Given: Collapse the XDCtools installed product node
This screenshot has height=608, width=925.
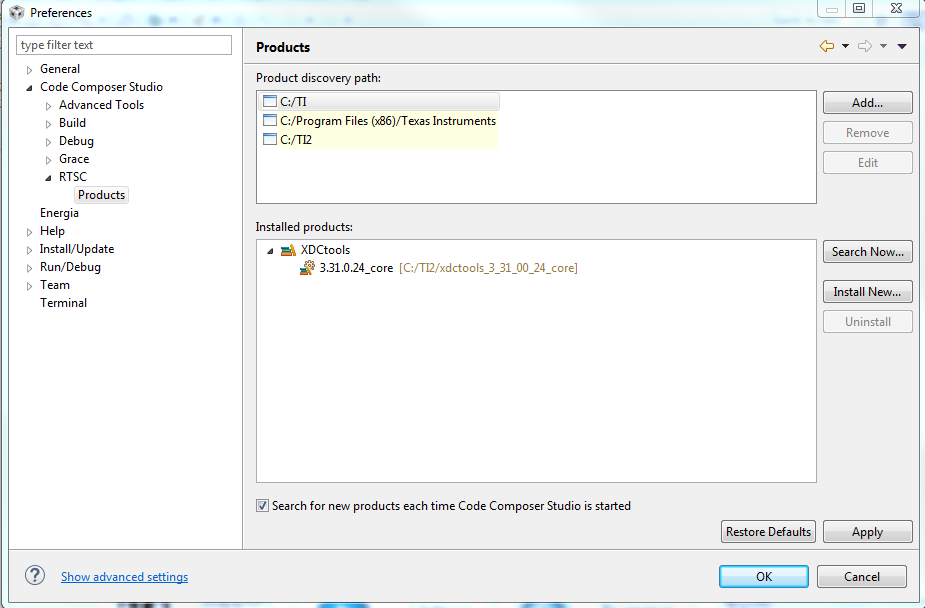Looking at the screenshot, I should (270, 251).
